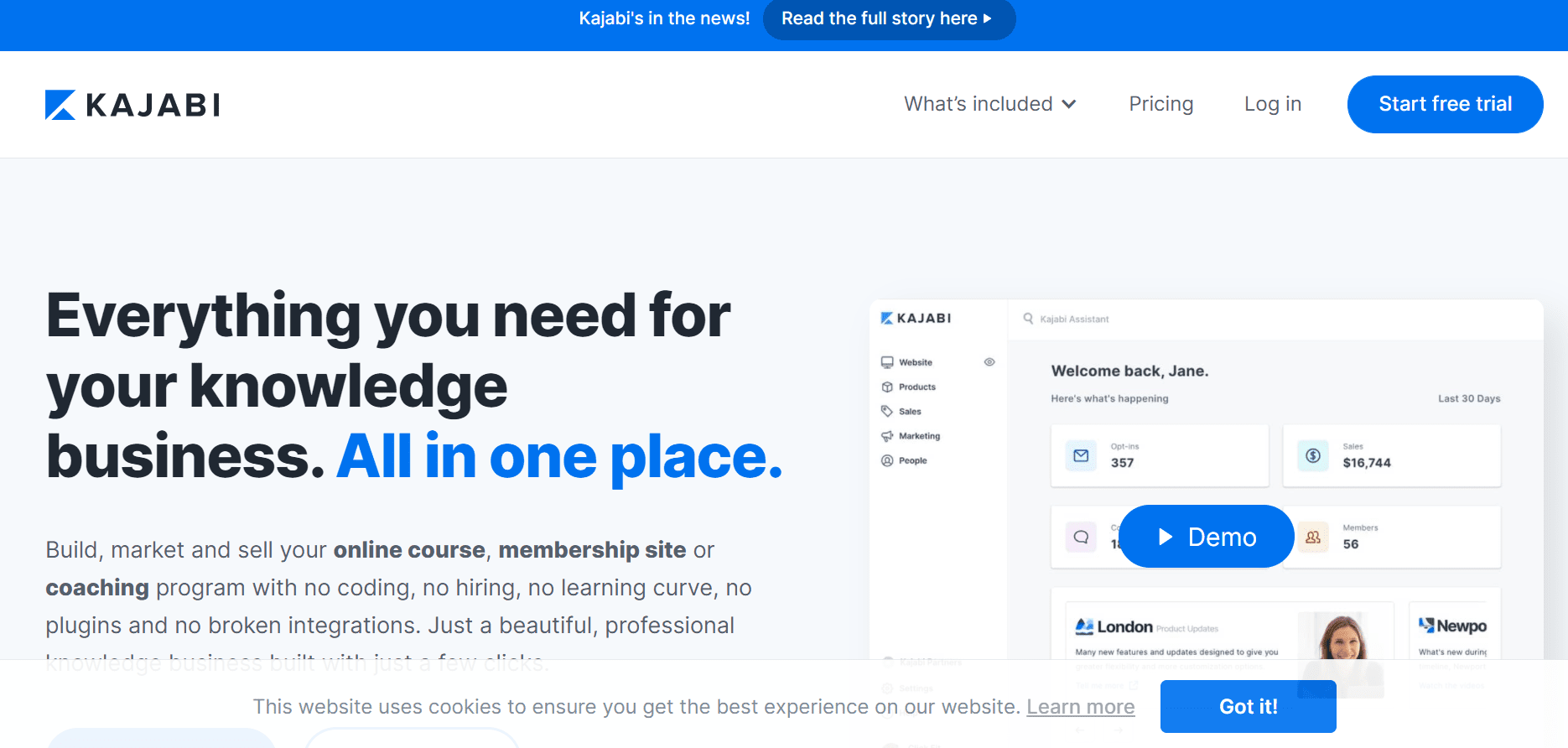Click the Sales dollar icon
The height and width of the screenshot is (748, 1568).
click(x=1313, y=455)
